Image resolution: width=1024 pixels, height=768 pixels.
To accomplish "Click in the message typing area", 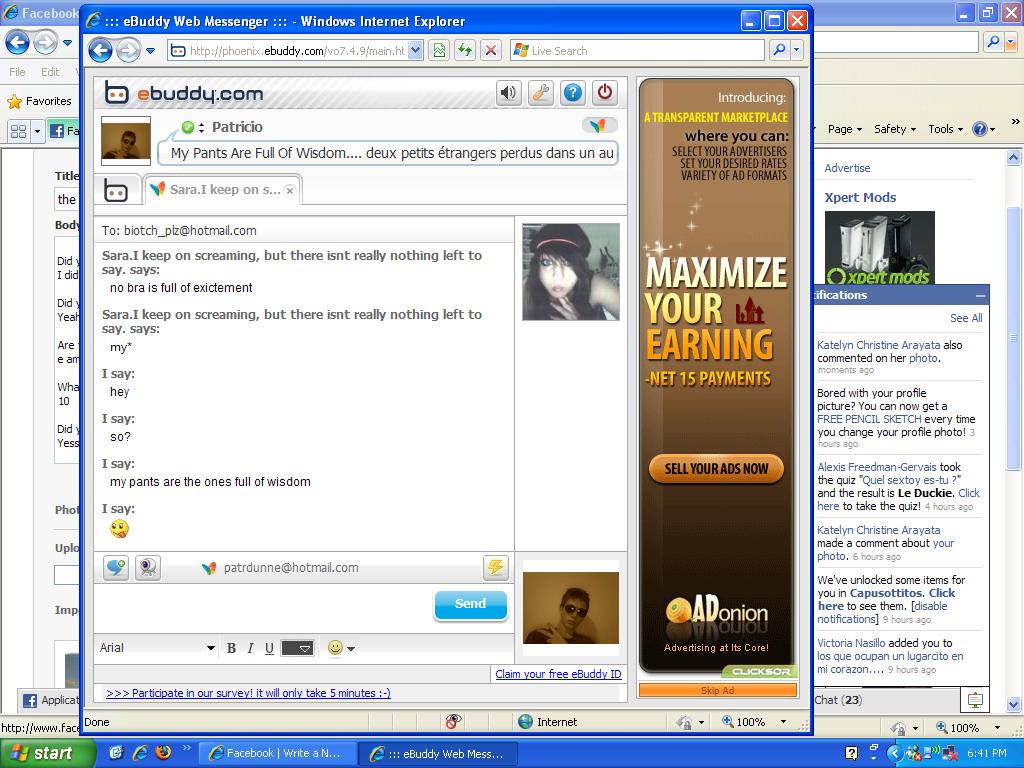I will pyautogui.click(x=264, y=607).
